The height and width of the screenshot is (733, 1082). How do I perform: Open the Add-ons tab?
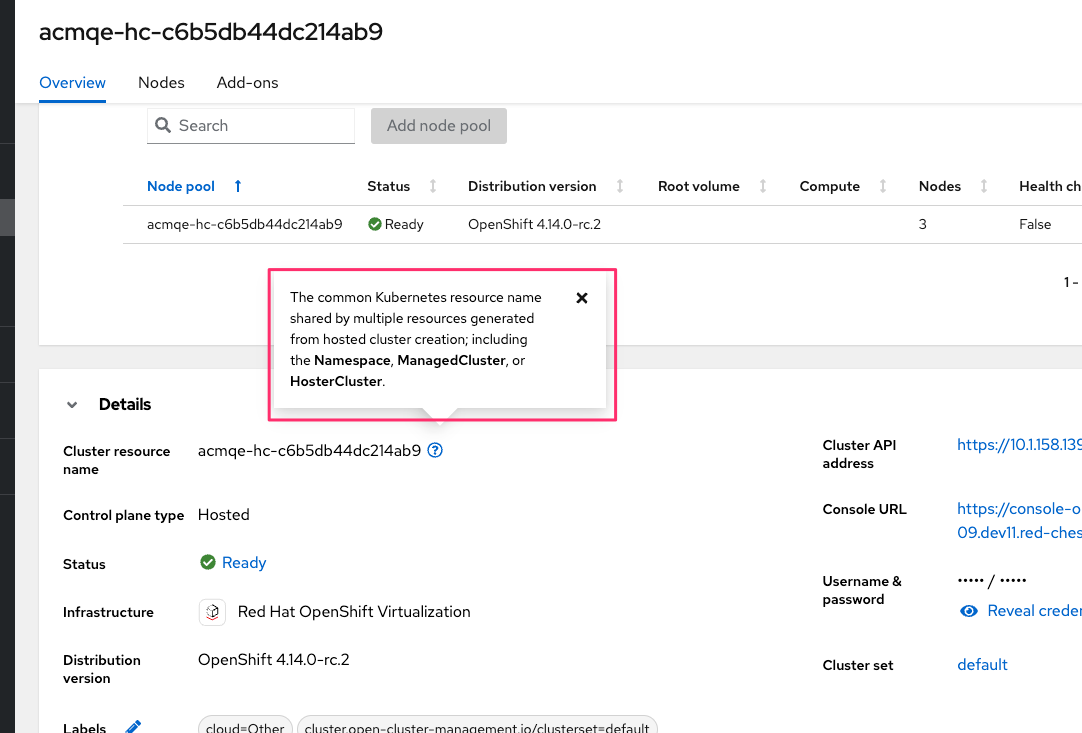pos(247,83)
